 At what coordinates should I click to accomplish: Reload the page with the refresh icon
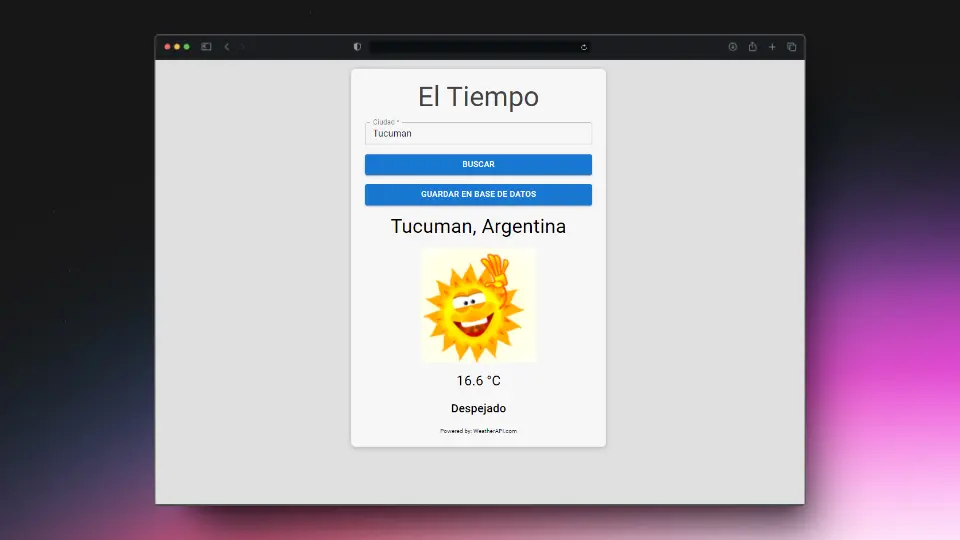[583, 47]
